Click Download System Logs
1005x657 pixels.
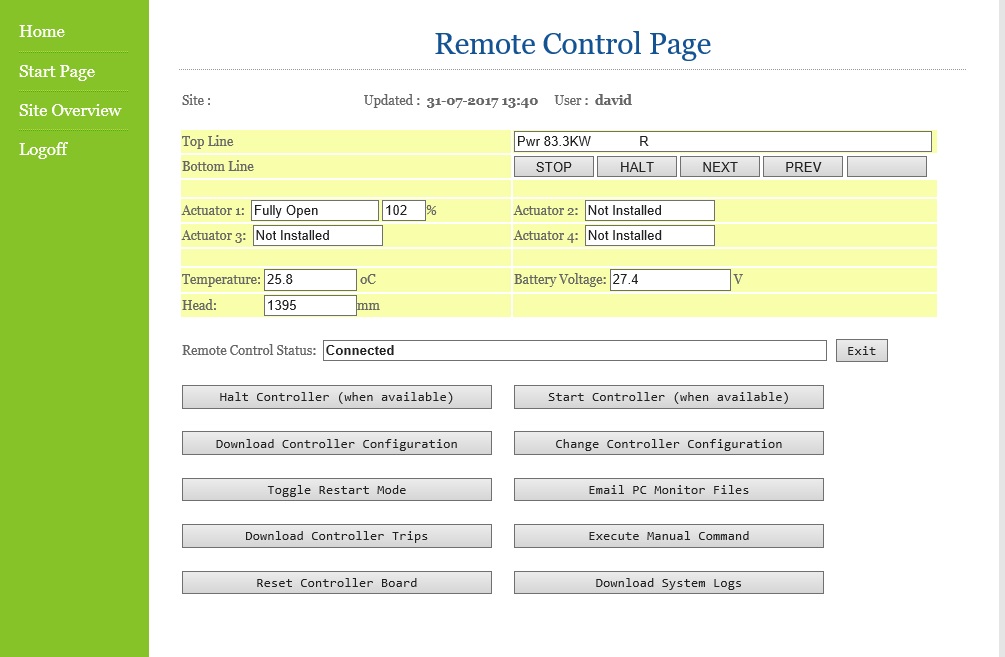(669, 583)
